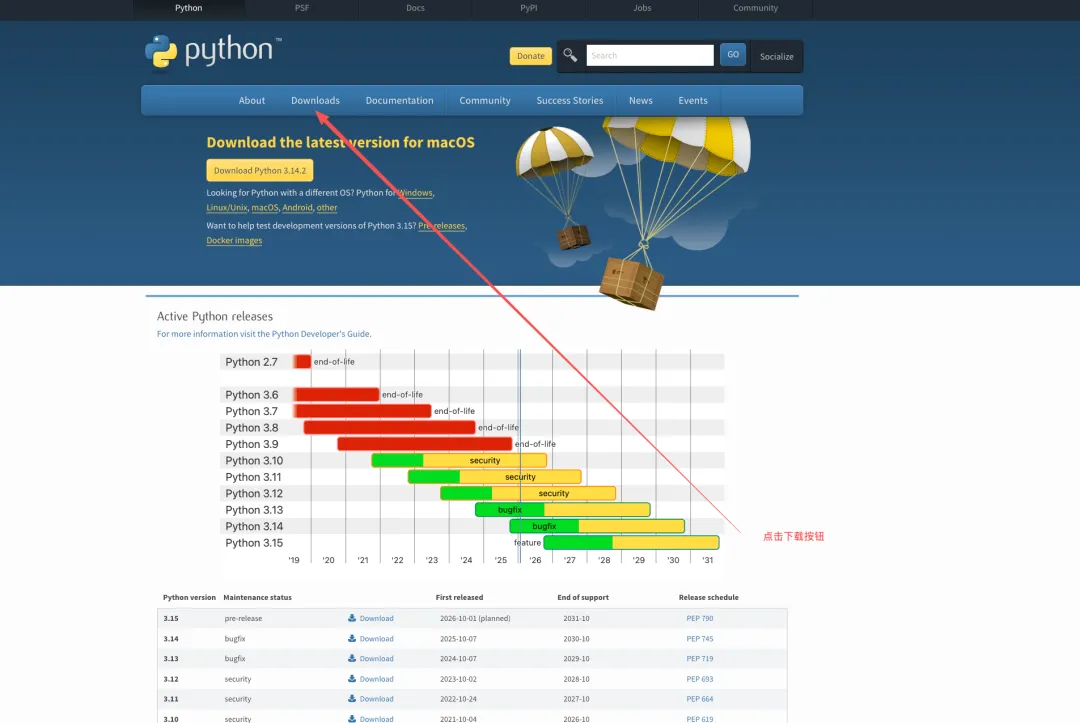Viewport: 1080px width, 723px height.
Task: Click Download link for Python 3.12
Action: click(376, 679)
